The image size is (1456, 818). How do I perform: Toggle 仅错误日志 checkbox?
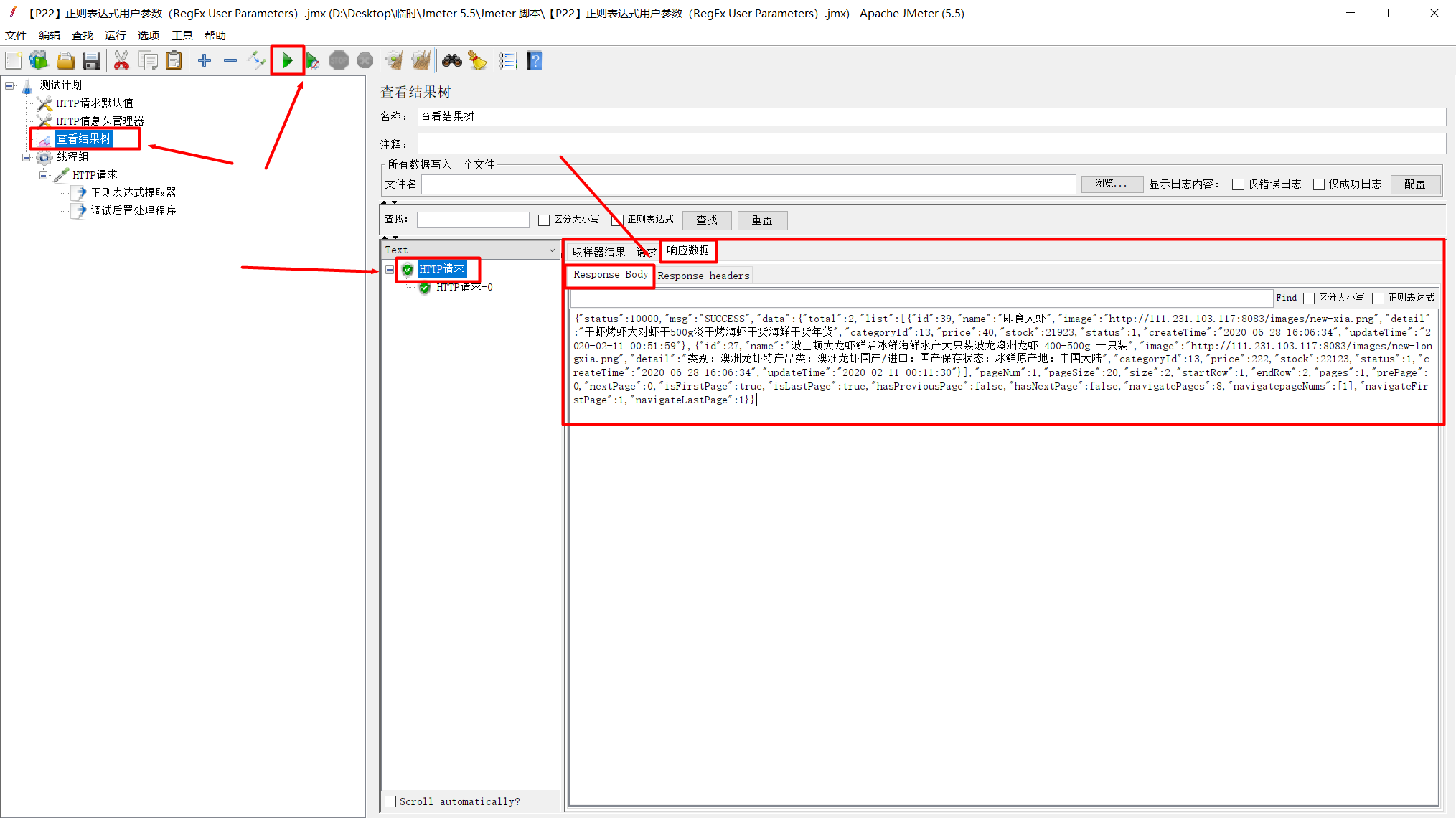point(1238,184)
